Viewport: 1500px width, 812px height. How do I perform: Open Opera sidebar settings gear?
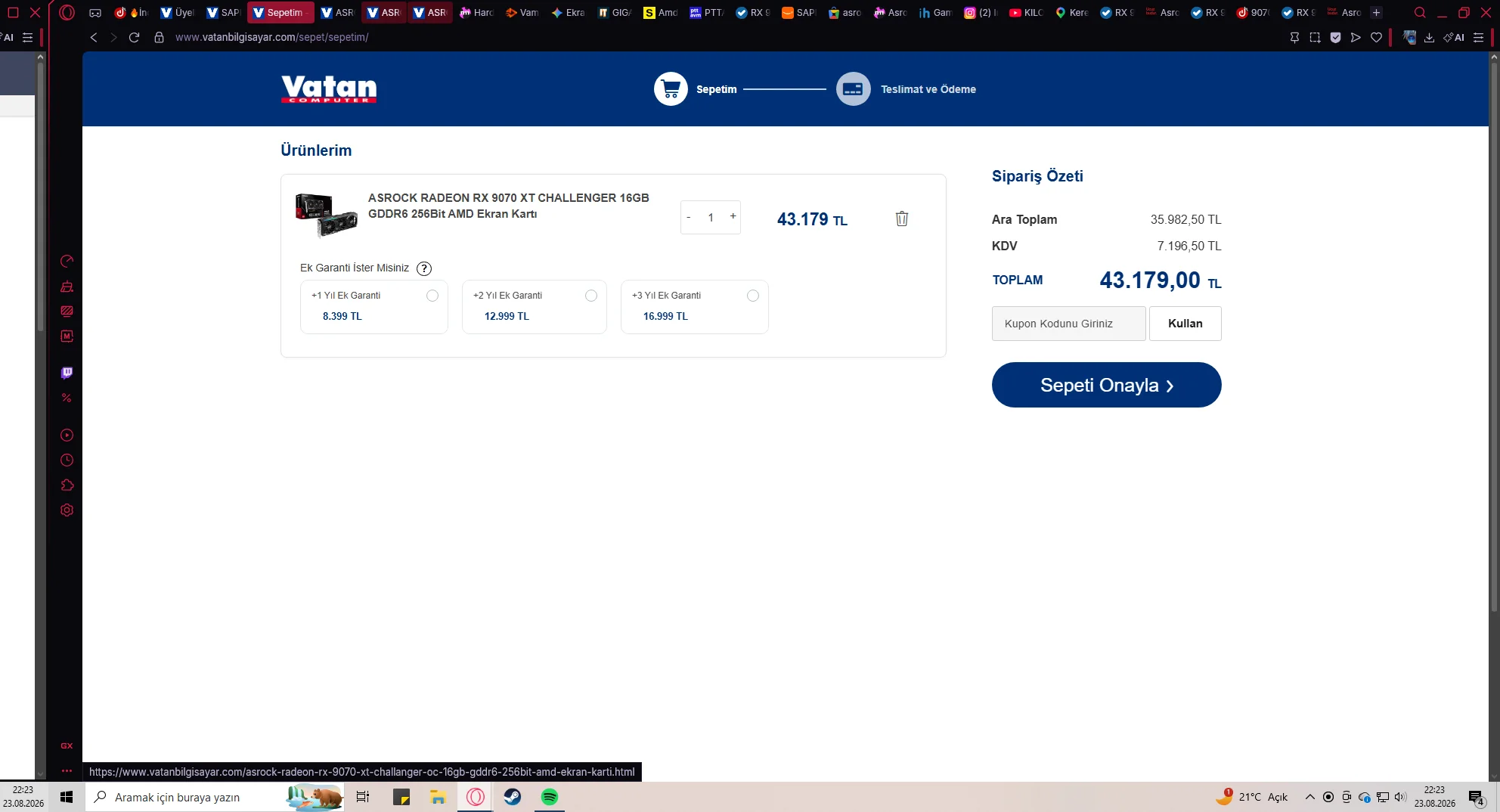67,510
